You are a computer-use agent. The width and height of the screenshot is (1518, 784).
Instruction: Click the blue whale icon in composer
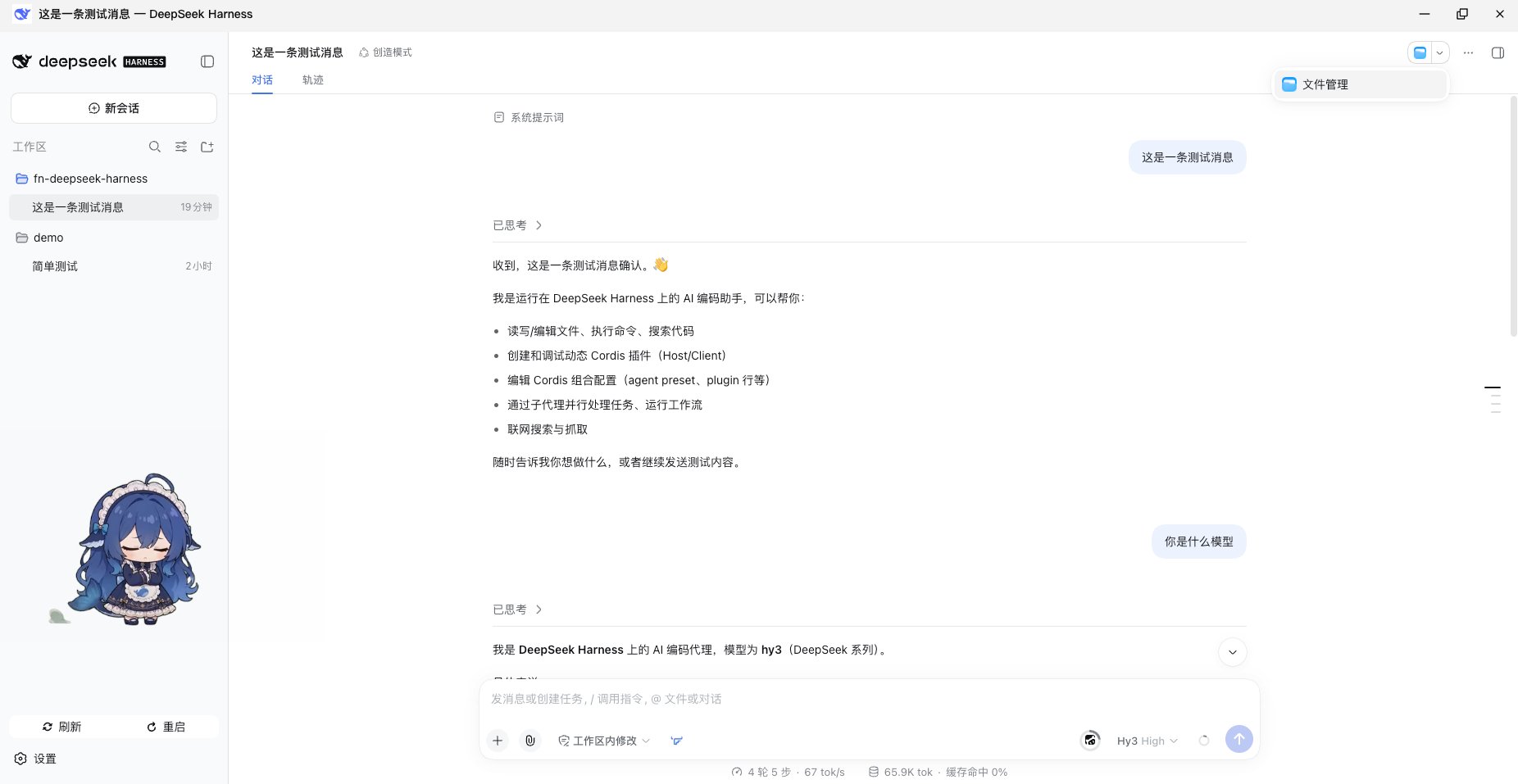tap(677, 741)
